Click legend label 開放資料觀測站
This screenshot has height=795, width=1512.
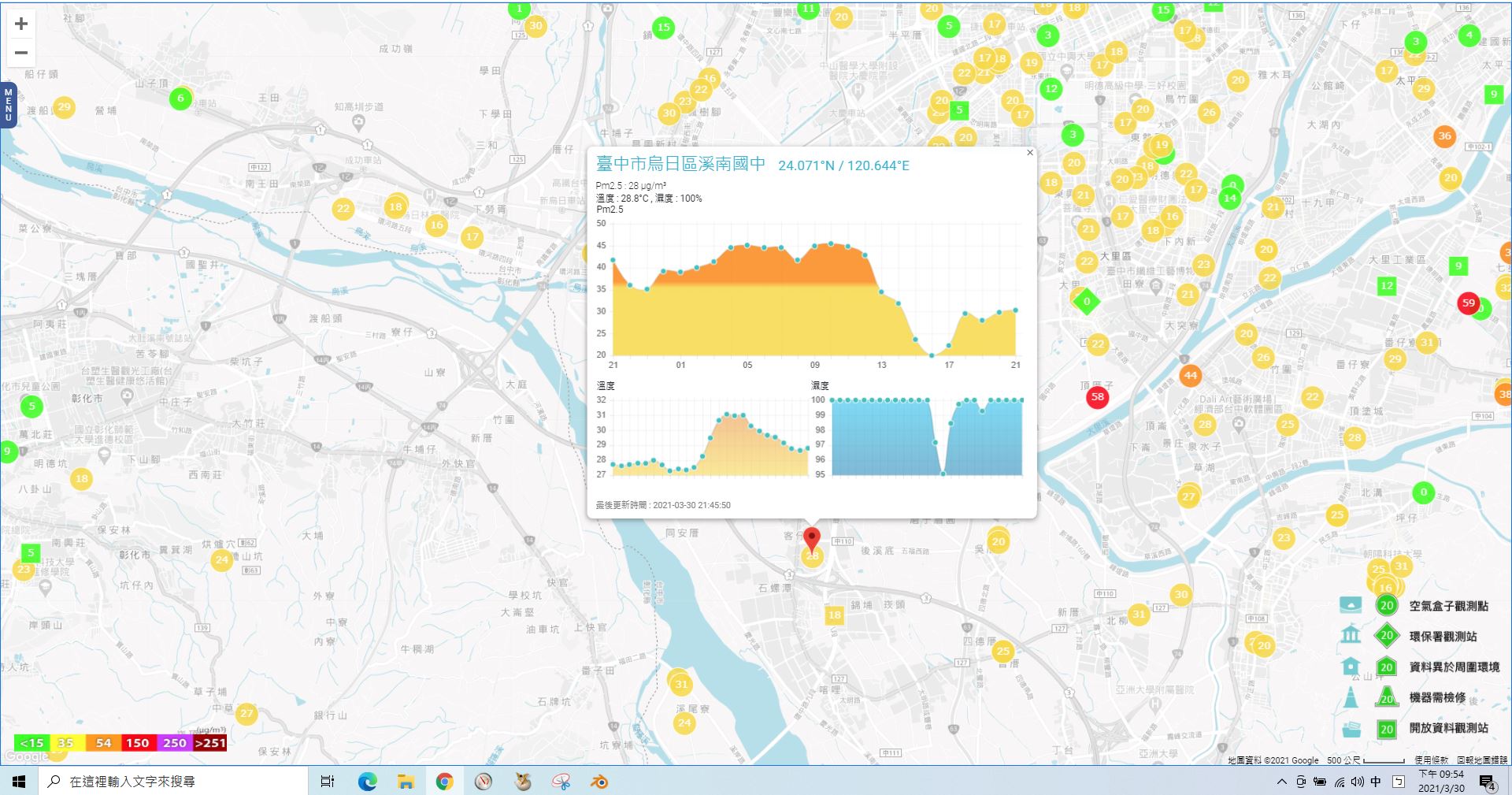(x=1449, y=728)
